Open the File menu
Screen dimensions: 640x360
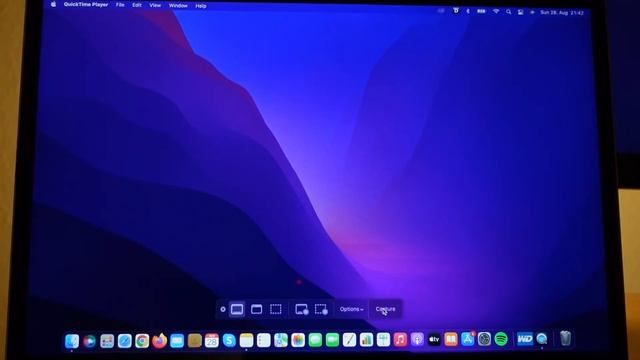pos(120,5)
